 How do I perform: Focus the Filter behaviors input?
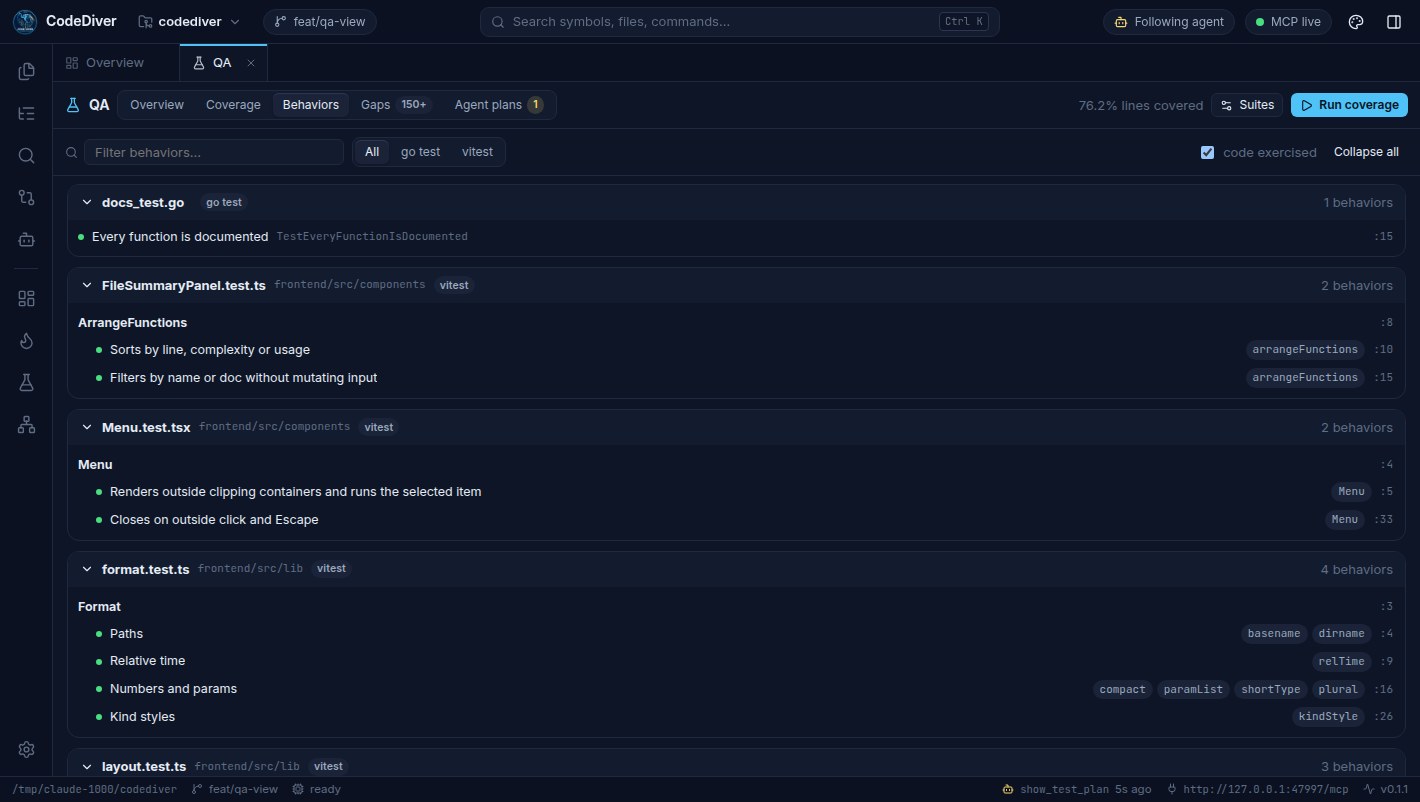(213, 152)
